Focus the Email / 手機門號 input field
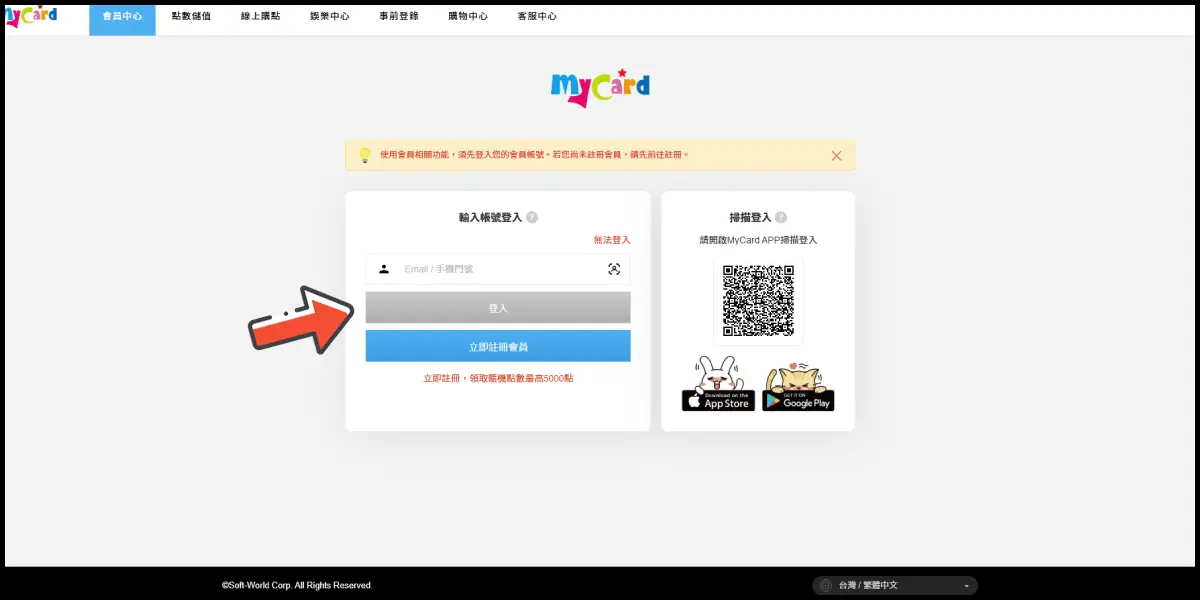This screenshot has width=1200, height=600. point(498,269)
